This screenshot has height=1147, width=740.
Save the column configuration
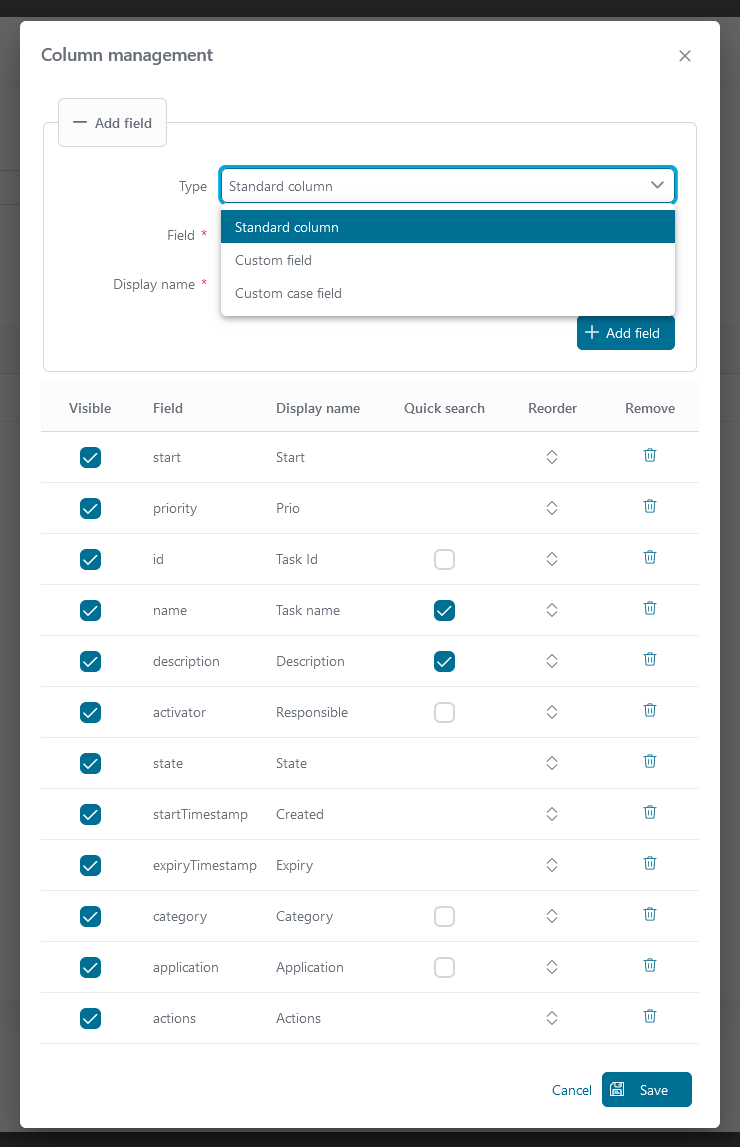tap(646, 1090)
